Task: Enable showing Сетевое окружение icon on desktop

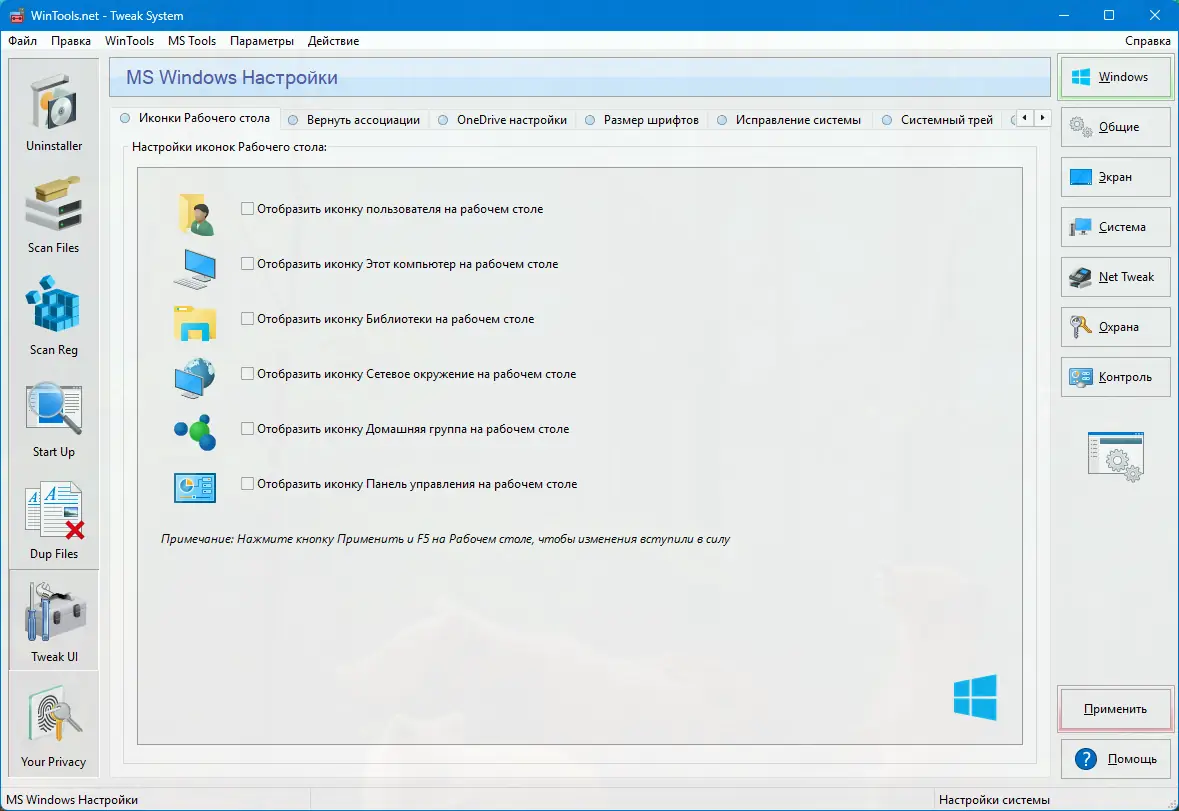Action: pos(247,373)
